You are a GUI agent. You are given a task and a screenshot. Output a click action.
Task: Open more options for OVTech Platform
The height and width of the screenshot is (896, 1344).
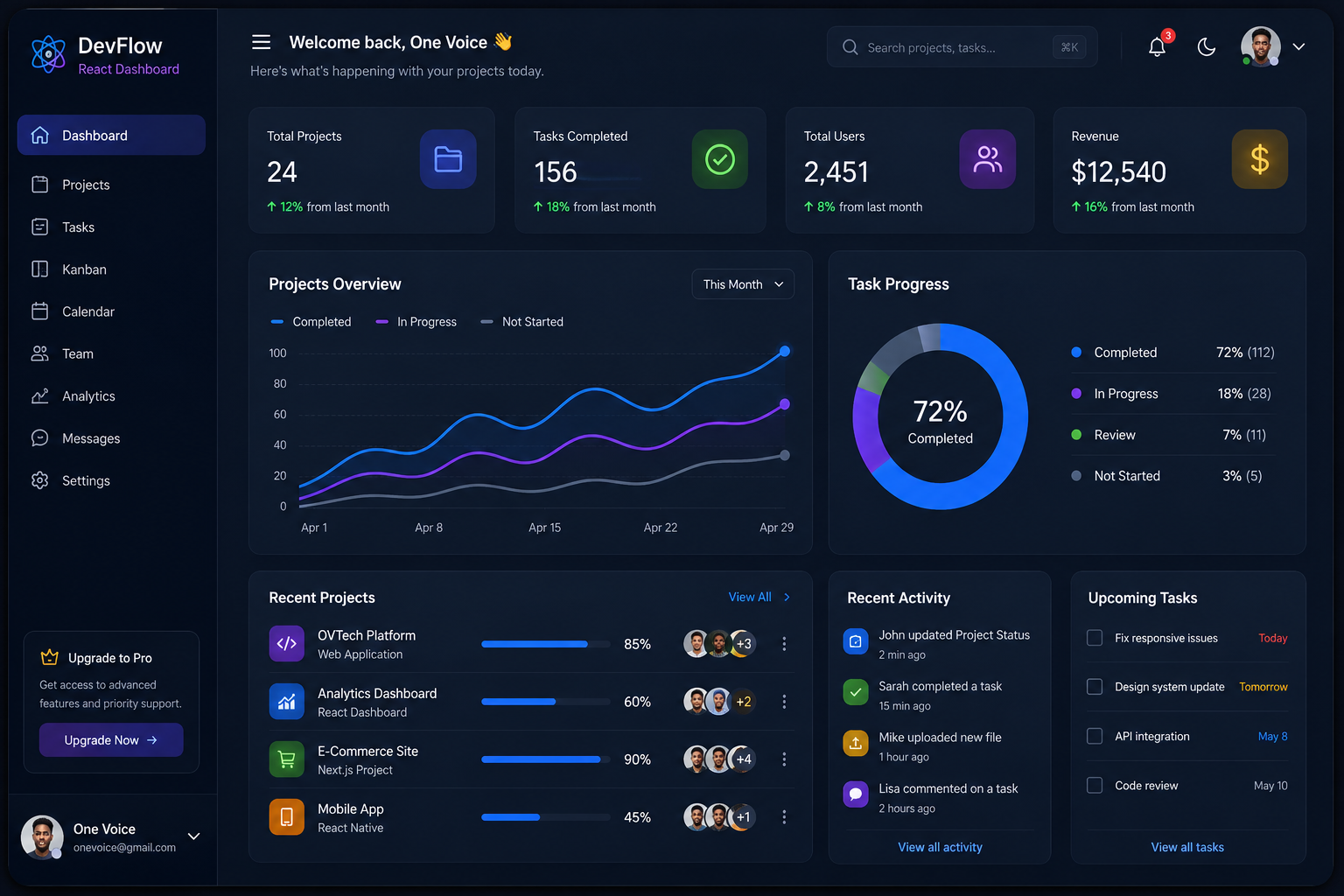pos(784,644)
